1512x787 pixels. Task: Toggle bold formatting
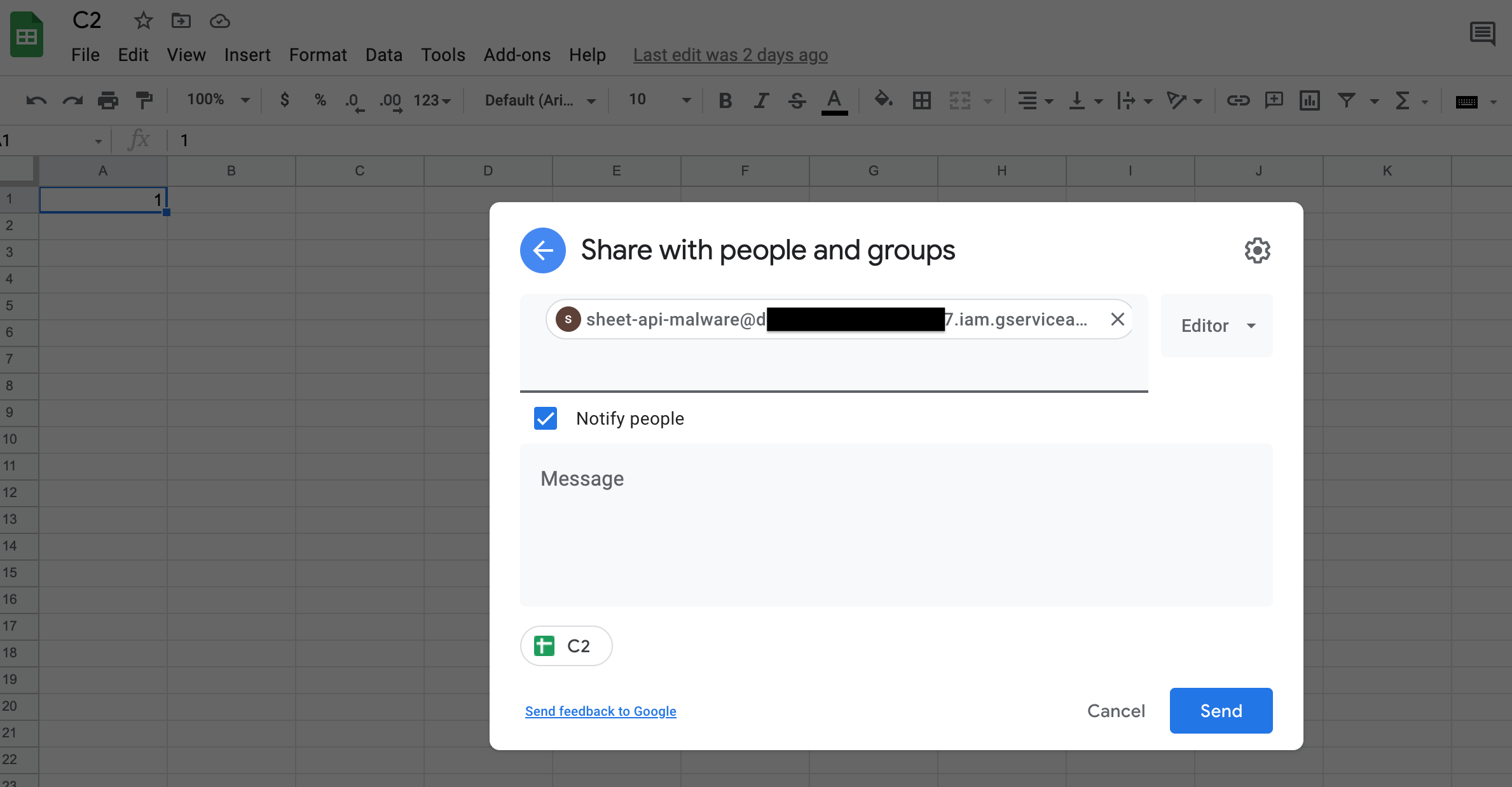[x=725, y=100]
